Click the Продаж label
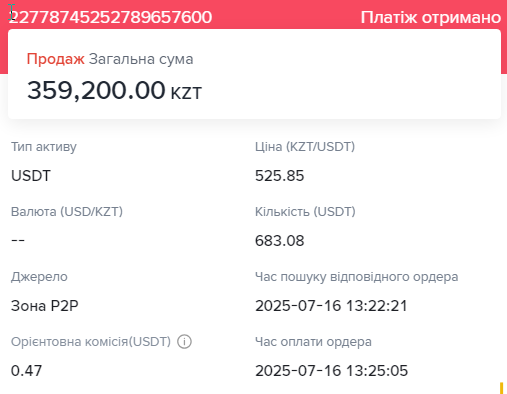507x394 pixels. [x=56, y=59]
